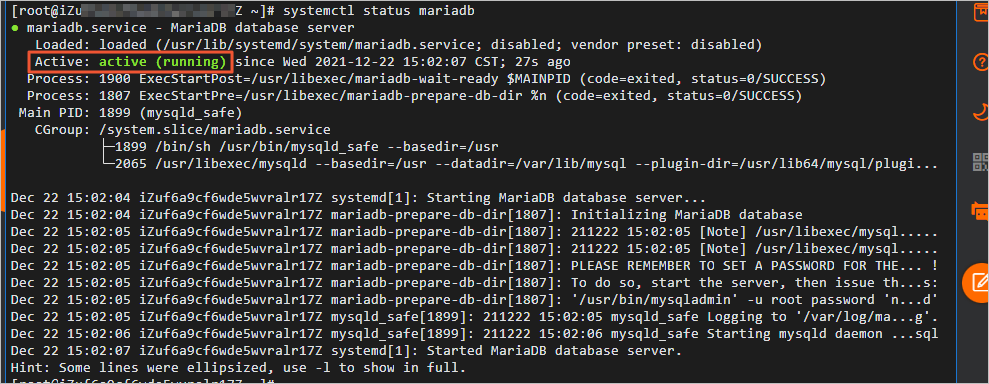The height and width of the screenshot is (384, 989).
Task: Click the green status dot before mariadb.service
Action: point(15,29)
